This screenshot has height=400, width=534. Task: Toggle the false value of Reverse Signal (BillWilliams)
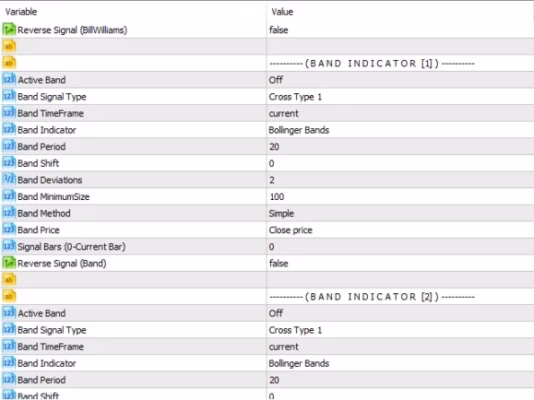pos(400,30)
